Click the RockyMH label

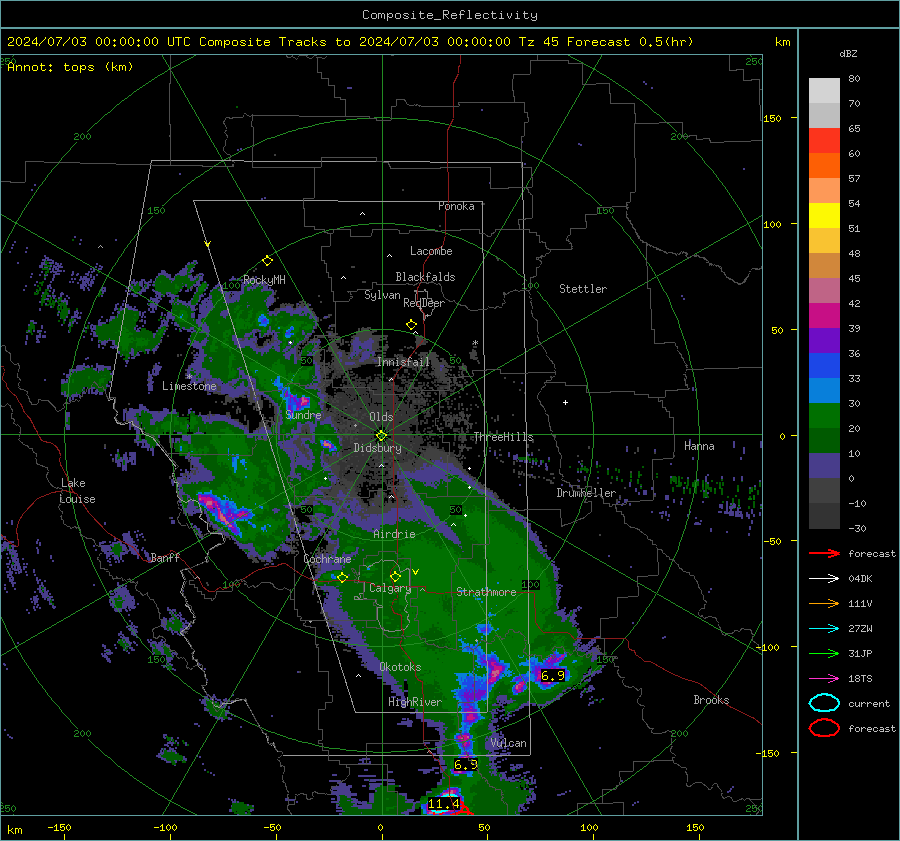[x=264, y=280]
